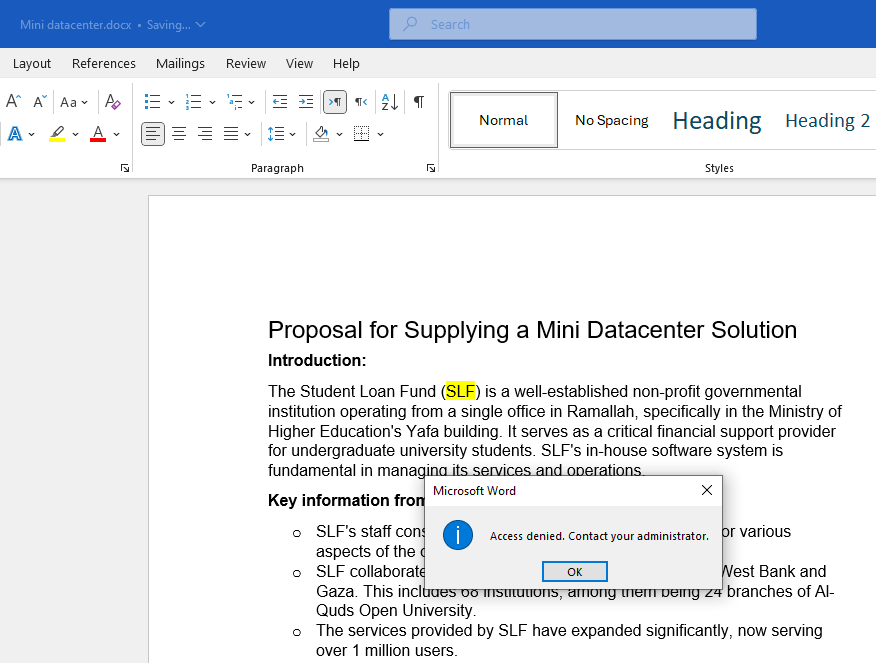
Task: Open Change Case (Aa) menu
Action: [x=74, y=102]
